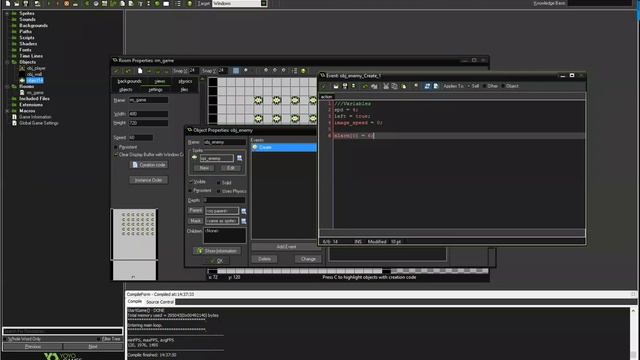Viewport: 640px width, 360px height.
Task: Expand the Sprites folder in resource tree
Action: pyautogui.click(x=7, y=13)
